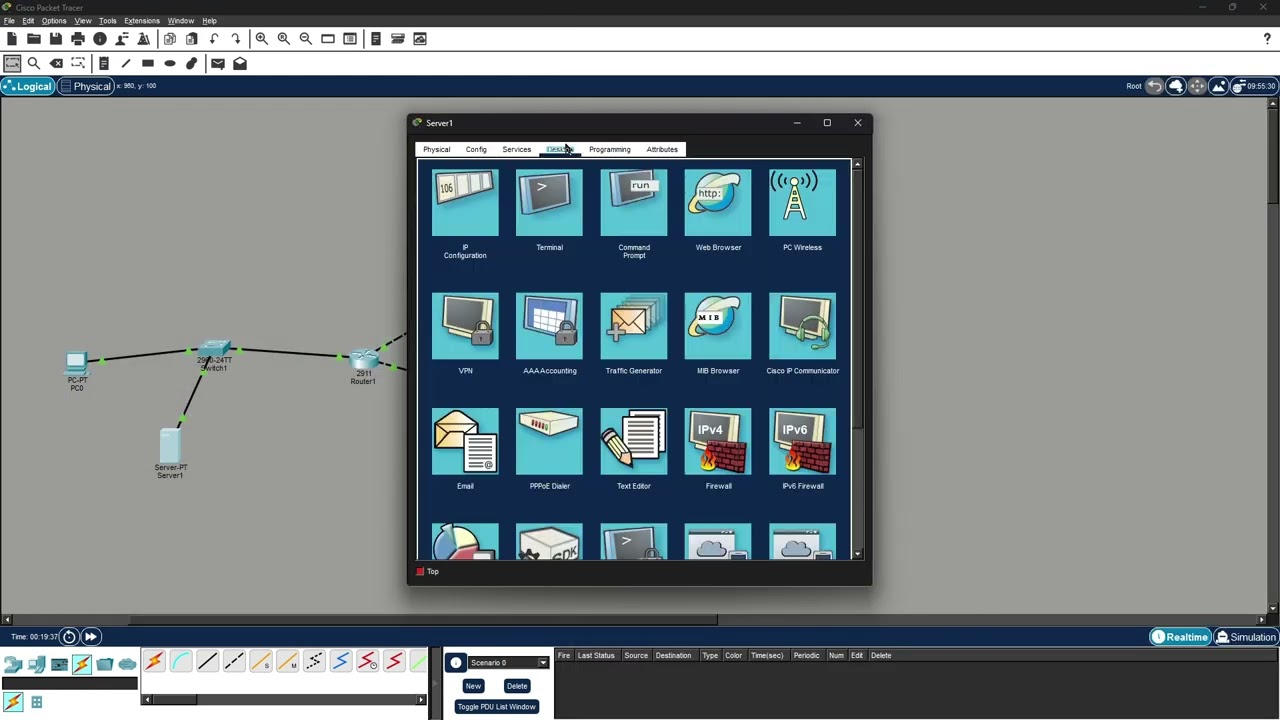Click the Save file toolbar icon

(56, 39)
